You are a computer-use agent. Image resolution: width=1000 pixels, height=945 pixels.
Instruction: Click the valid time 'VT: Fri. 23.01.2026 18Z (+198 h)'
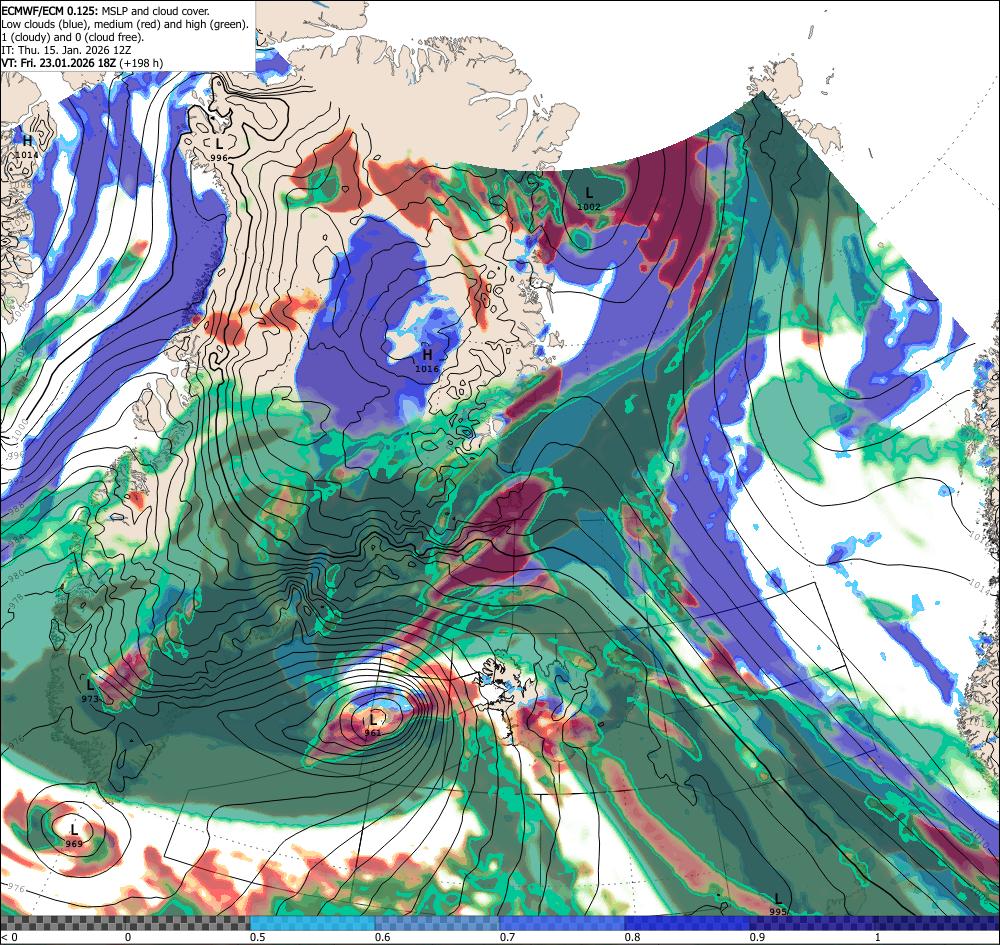click(82, 62)
